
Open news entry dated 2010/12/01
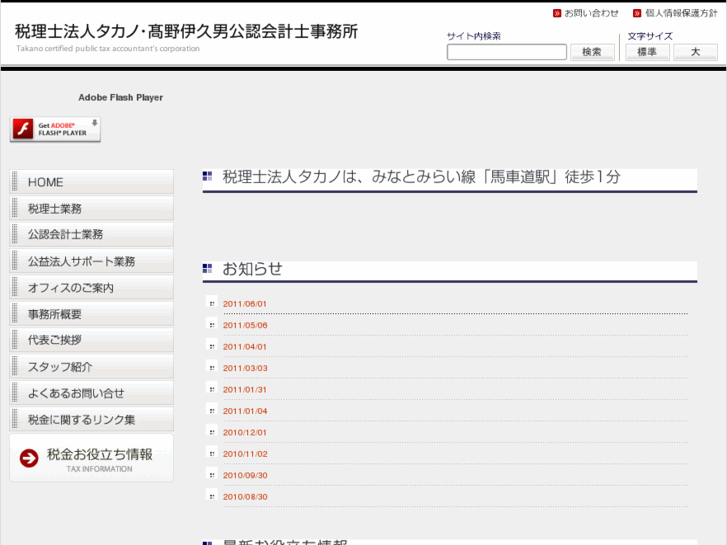tap(245, 432)
